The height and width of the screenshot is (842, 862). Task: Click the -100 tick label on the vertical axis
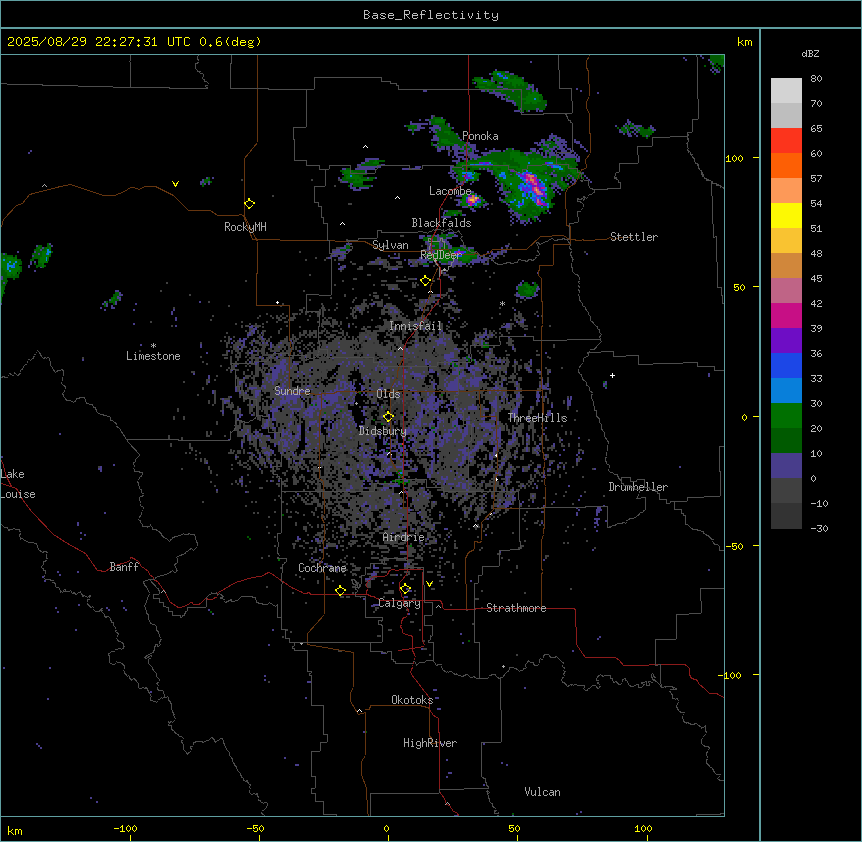tap(732, 675)
